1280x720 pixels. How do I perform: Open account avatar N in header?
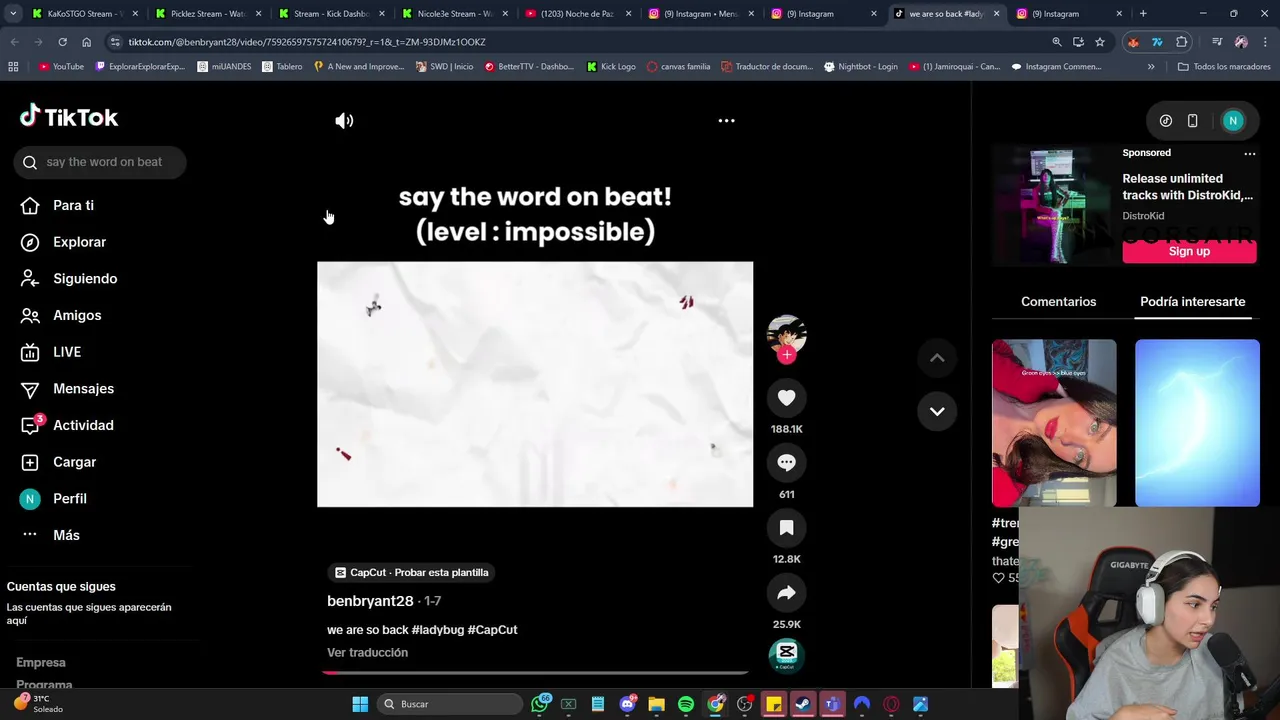coord(1233,121)
